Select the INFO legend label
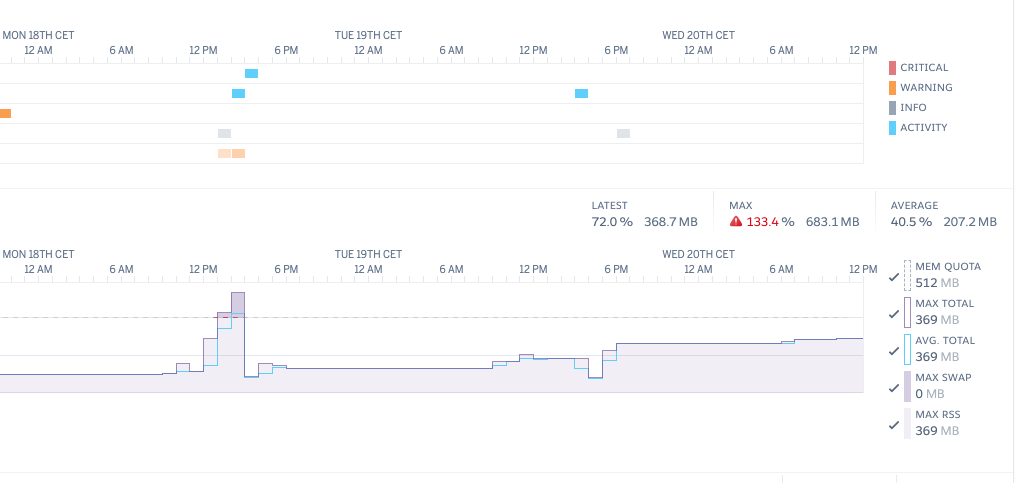1022x483 pixels. (913, 108)
